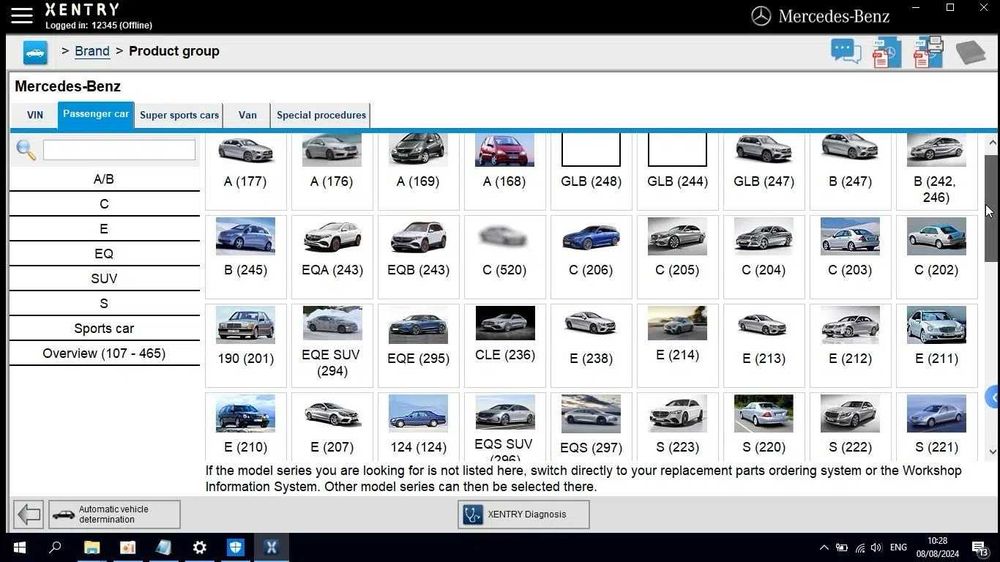The image size is (1000, 562).
Task: Select the E (213) model tile
Action: click(x=764, y=345)
